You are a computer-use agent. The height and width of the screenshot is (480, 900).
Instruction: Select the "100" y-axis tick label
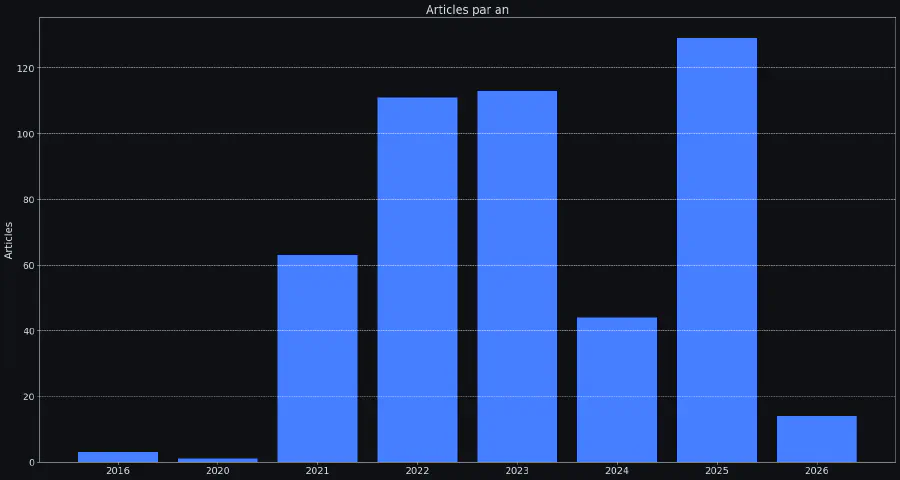24,134
